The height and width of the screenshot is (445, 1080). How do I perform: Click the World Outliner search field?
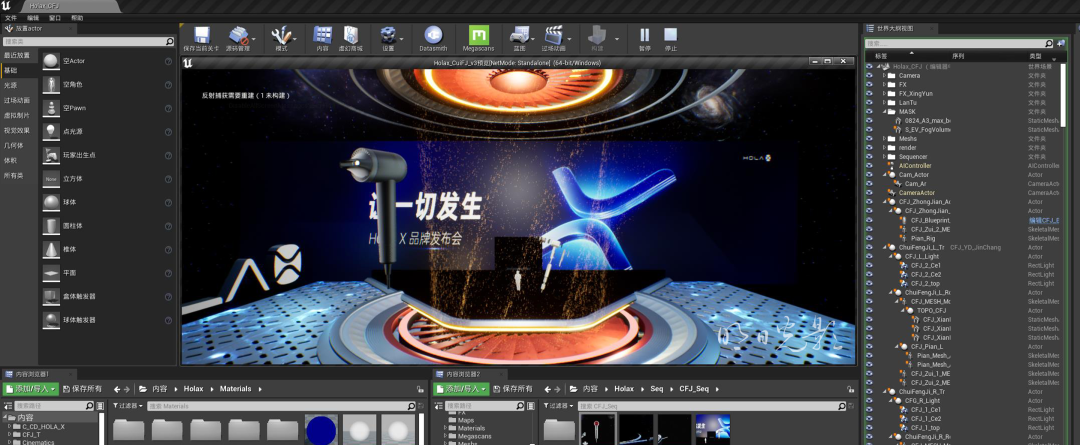pyautogui.click(x=959, y=43)
